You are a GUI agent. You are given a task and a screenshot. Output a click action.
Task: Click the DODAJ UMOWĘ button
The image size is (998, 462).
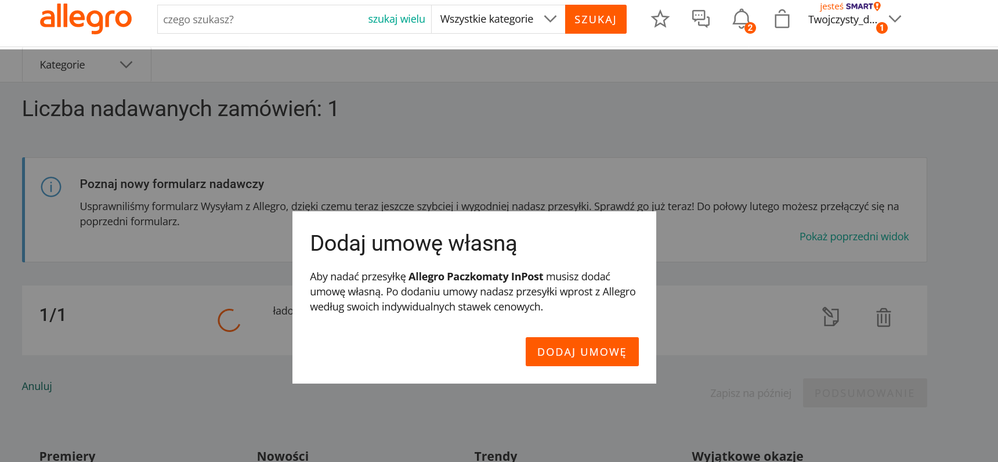click(582, 352)
